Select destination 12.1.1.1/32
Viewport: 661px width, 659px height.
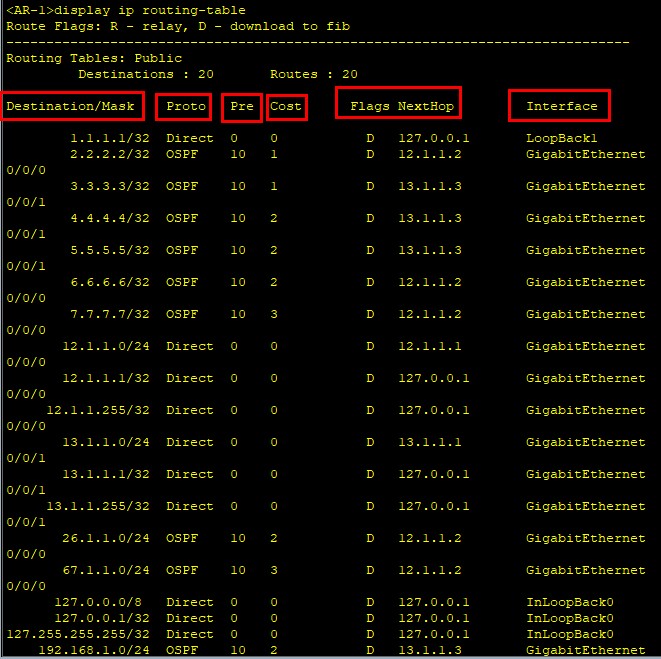tap(106, 379)
